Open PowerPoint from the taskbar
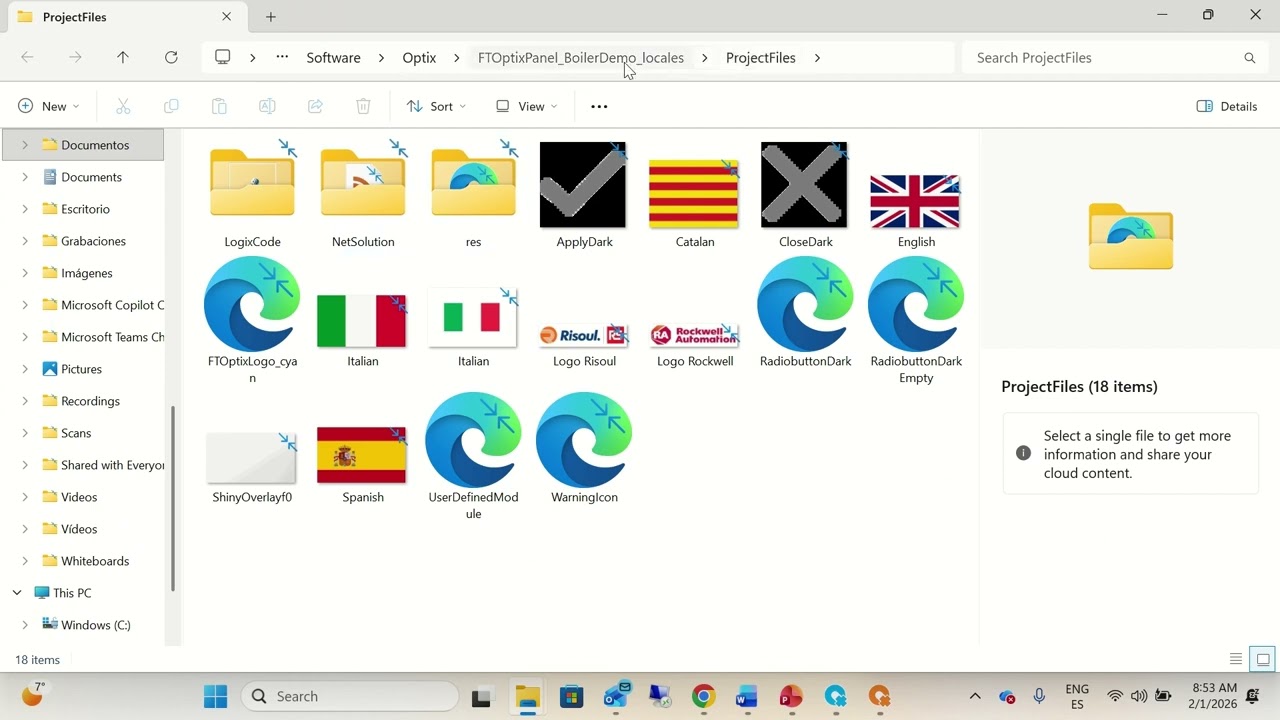The width and height of the screenshot is (1280, 720). tap(791, 696)
